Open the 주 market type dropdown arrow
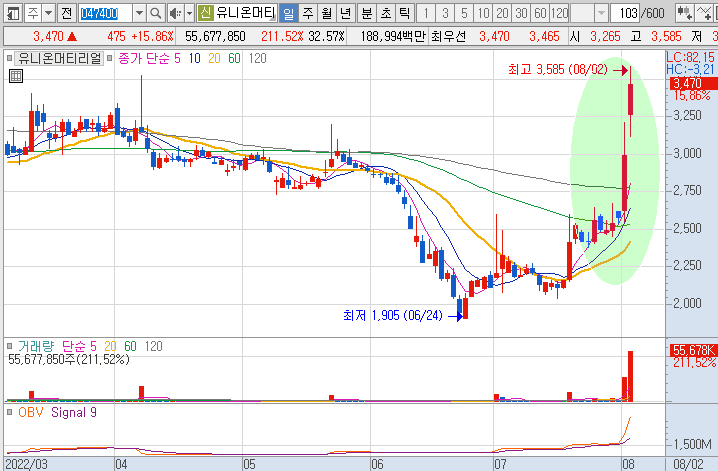 click(x=49, y=13)
